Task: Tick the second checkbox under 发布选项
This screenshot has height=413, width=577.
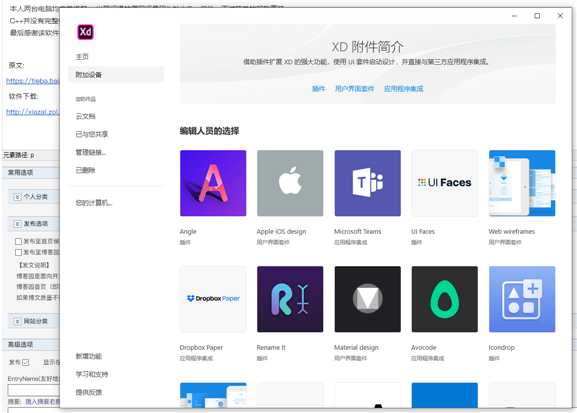Action: pyautogui.click(x=18, y=252)
